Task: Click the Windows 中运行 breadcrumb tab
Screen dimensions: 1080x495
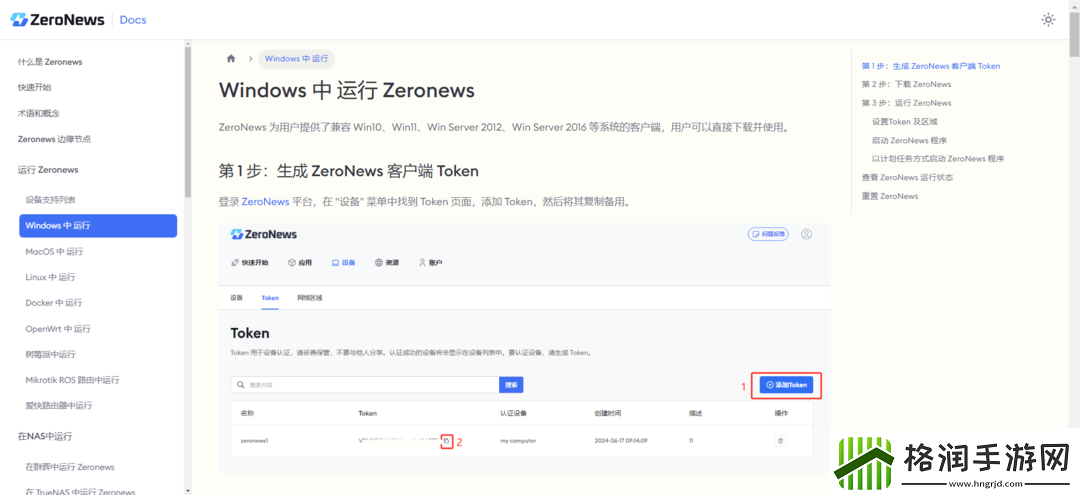Action: [296, 59]
